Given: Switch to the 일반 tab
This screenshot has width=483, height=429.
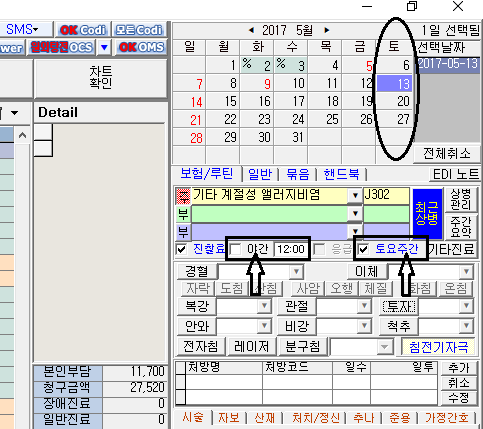Looking at the screenshot, I should tap(260, 174).
